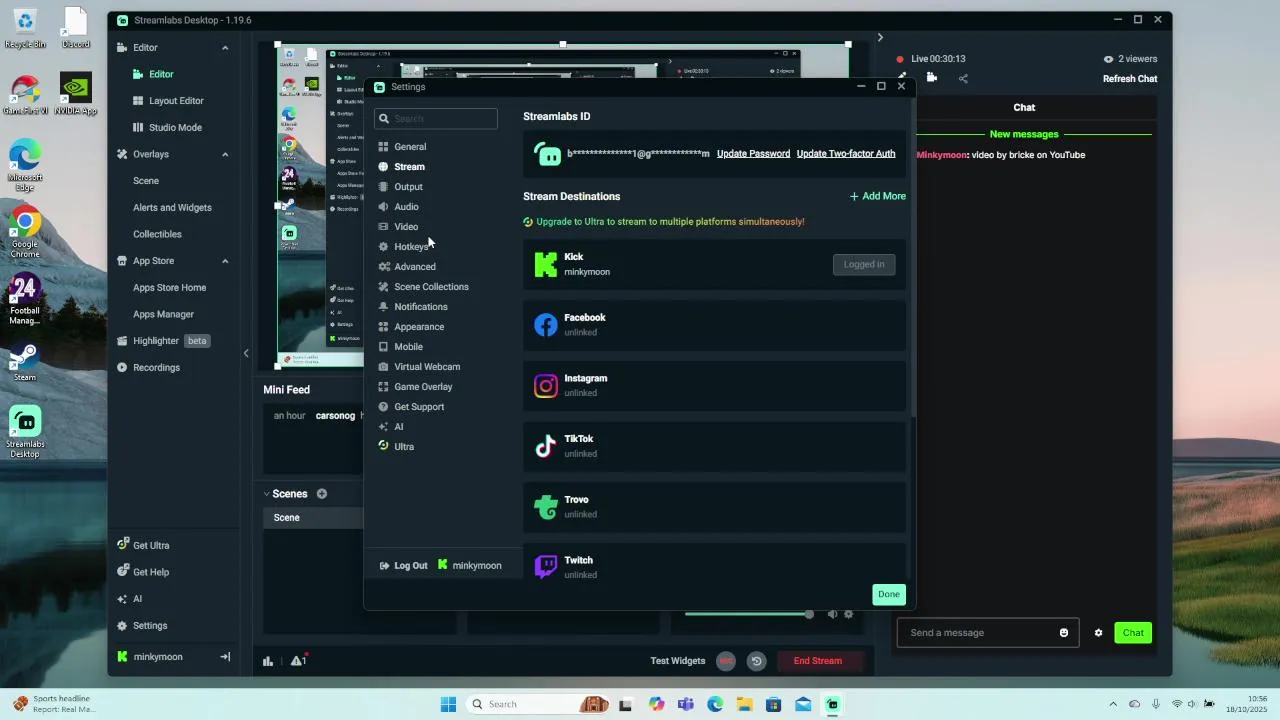Collapse the left sidebar arrow

pyautogui.click(x=246, y=353)
